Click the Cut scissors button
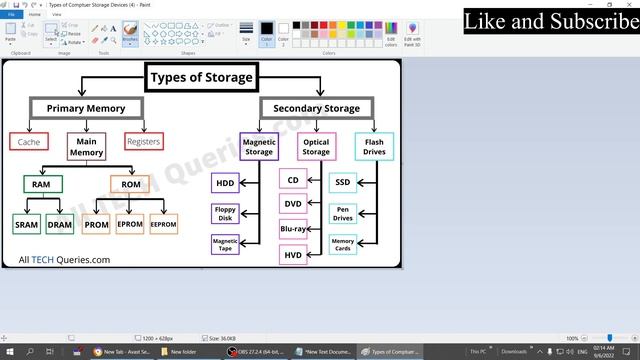Image resolution: width=640 pixels, height=360 pixels. point(28,25)
